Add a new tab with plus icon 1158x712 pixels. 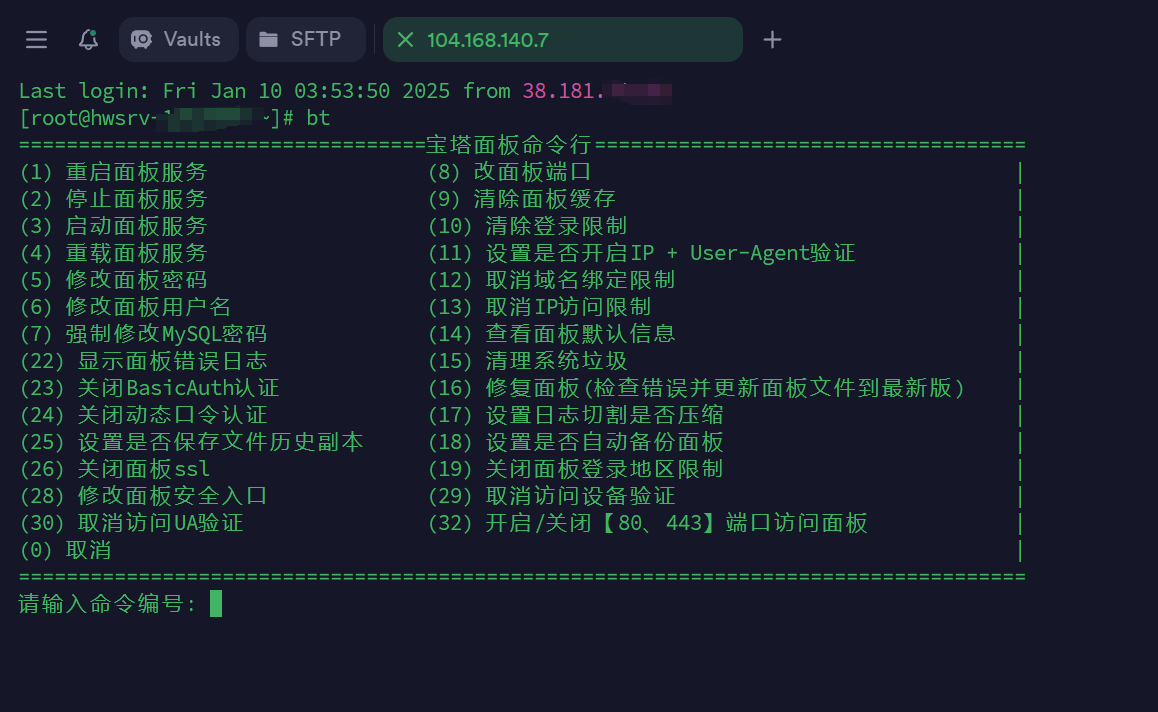click(772, 39)
